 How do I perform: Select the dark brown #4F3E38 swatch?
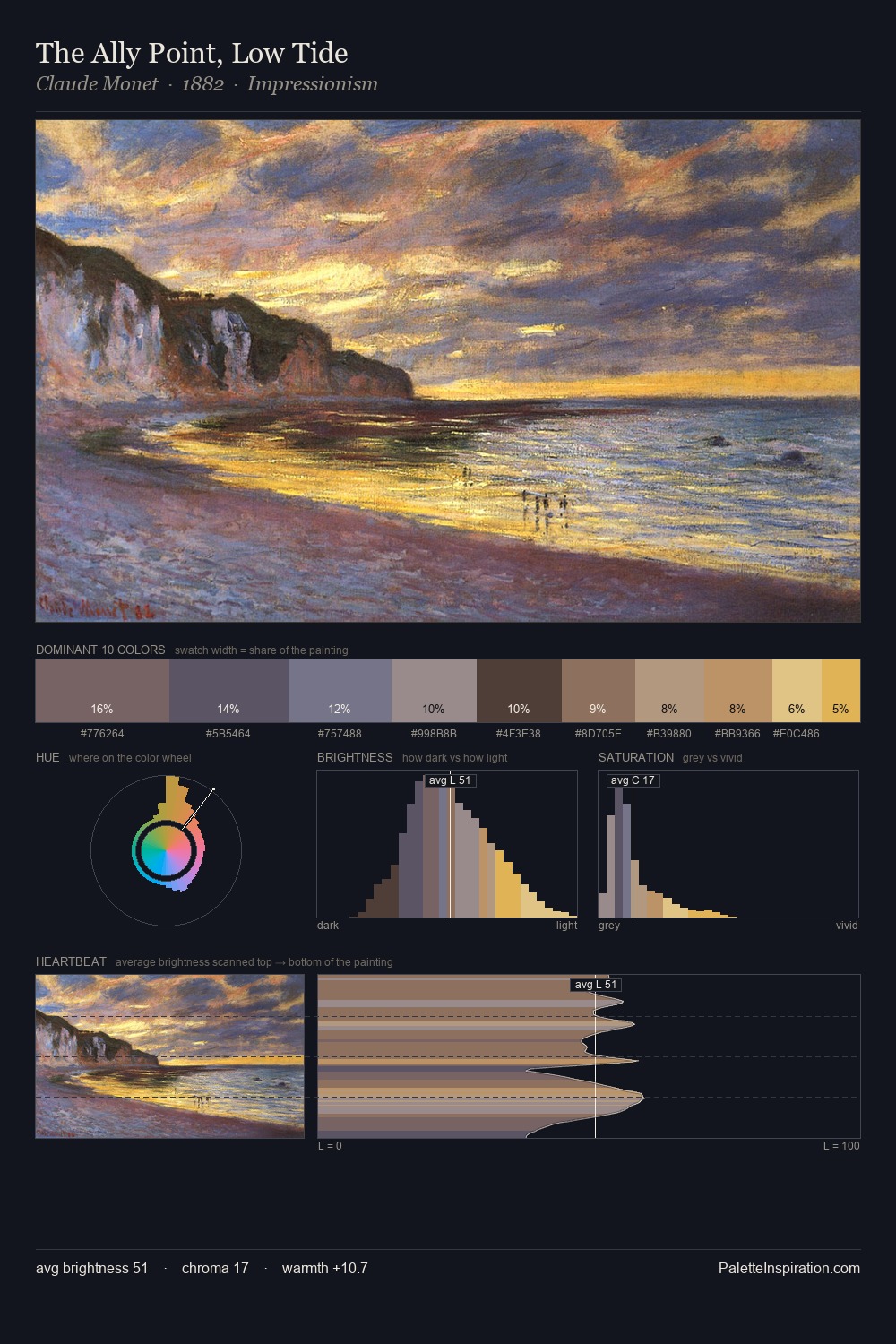[x=519, y=691]
